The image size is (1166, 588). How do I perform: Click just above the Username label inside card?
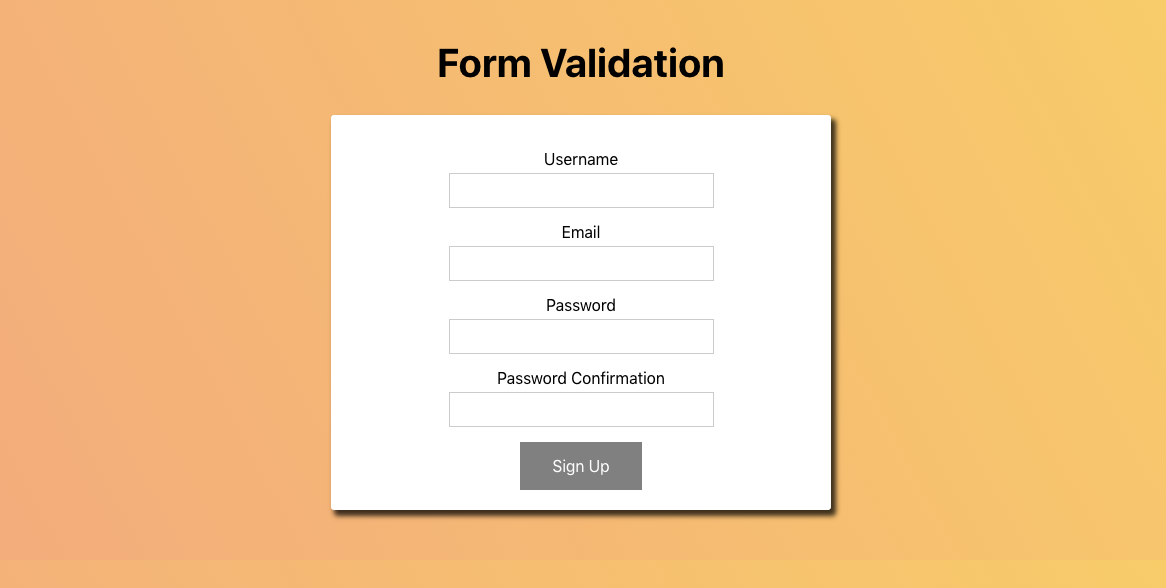[x=581, y=135]
